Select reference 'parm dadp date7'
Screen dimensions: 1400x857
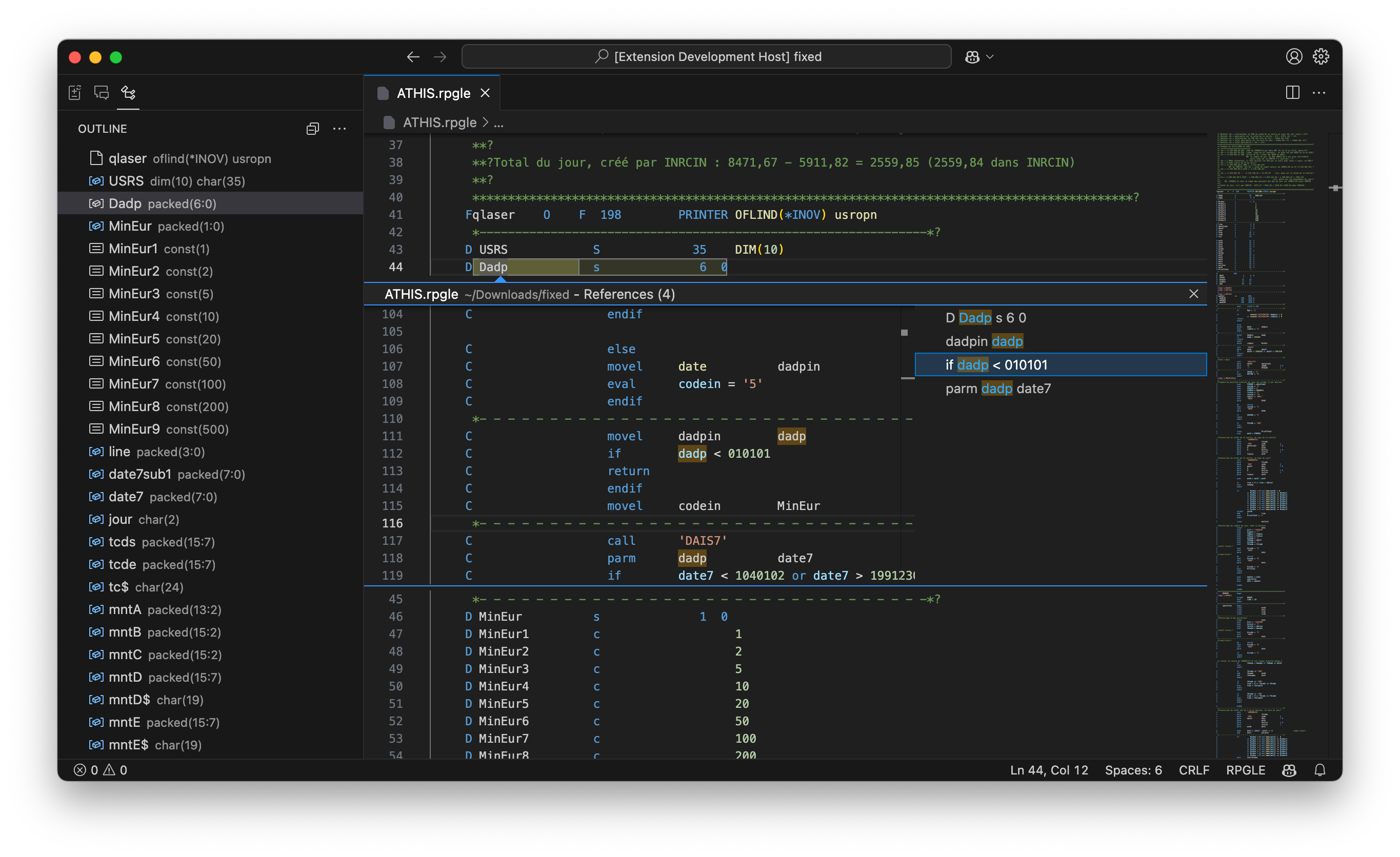[1060, 389]
